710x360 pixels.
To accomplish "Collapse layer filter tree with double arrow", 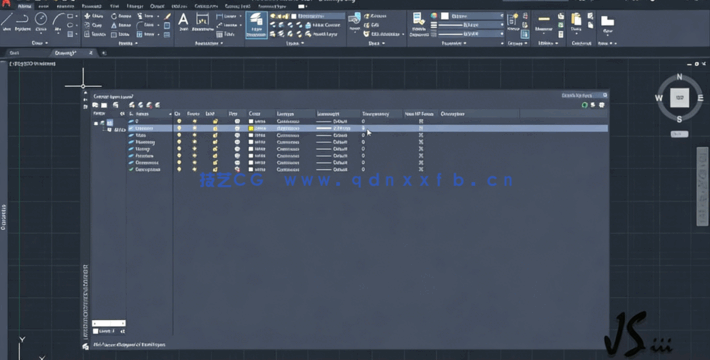I will [x=122, y=114].
